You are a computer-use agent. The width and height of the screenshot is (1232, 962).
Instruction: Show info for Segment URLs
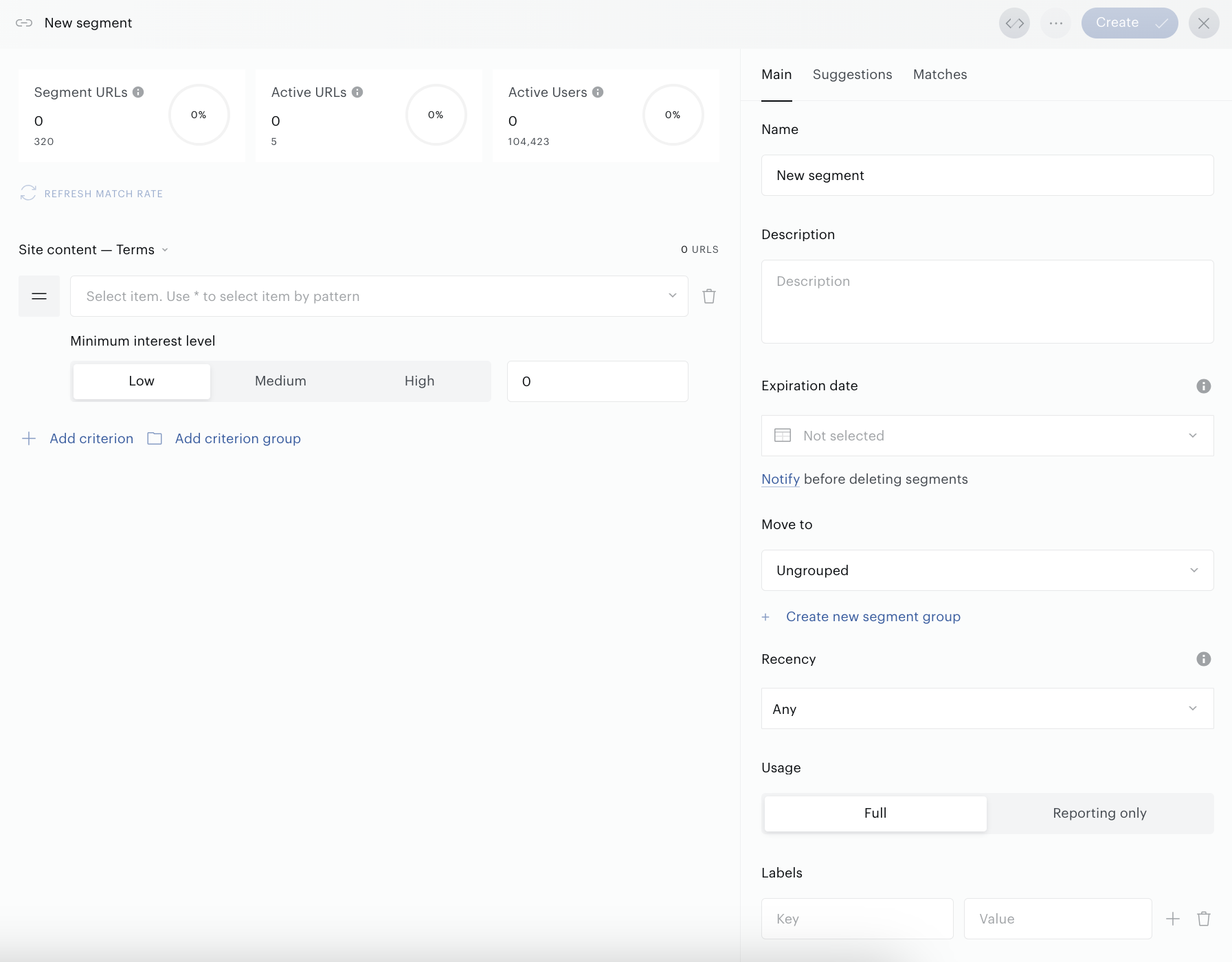click(x=138, y=92)
